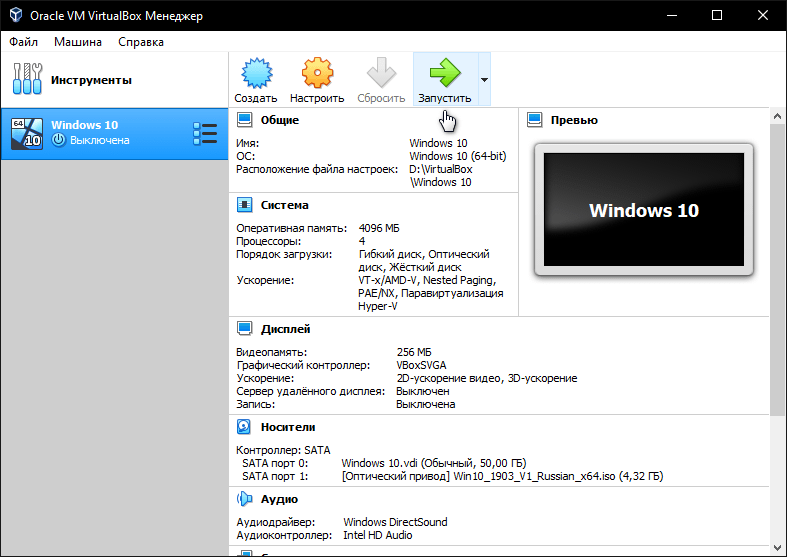Screen dimensions: 787x557
Task: Click the Intel HD Audio value
Action: (x=377, y=535)
